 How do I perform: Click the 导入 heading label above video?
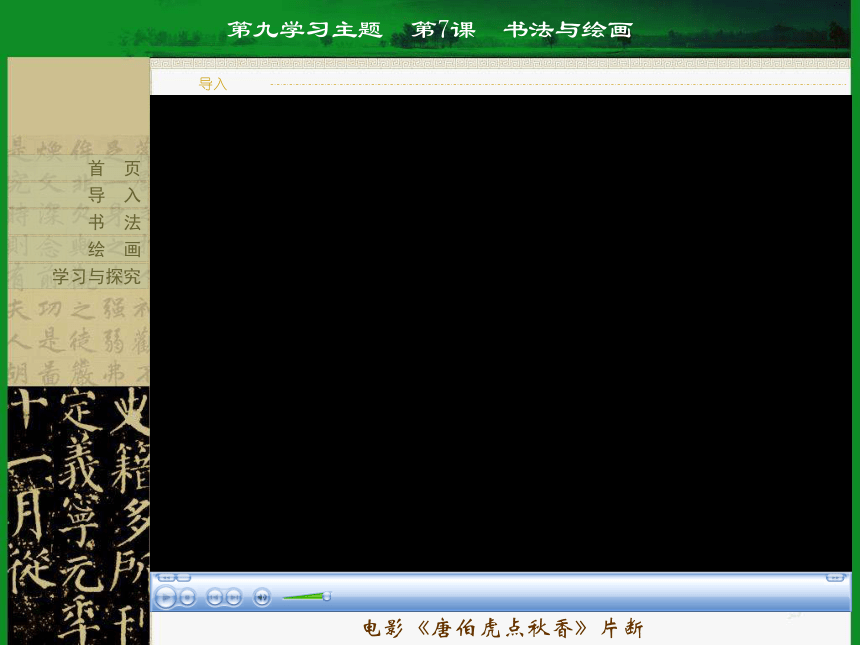coord(213,84)
